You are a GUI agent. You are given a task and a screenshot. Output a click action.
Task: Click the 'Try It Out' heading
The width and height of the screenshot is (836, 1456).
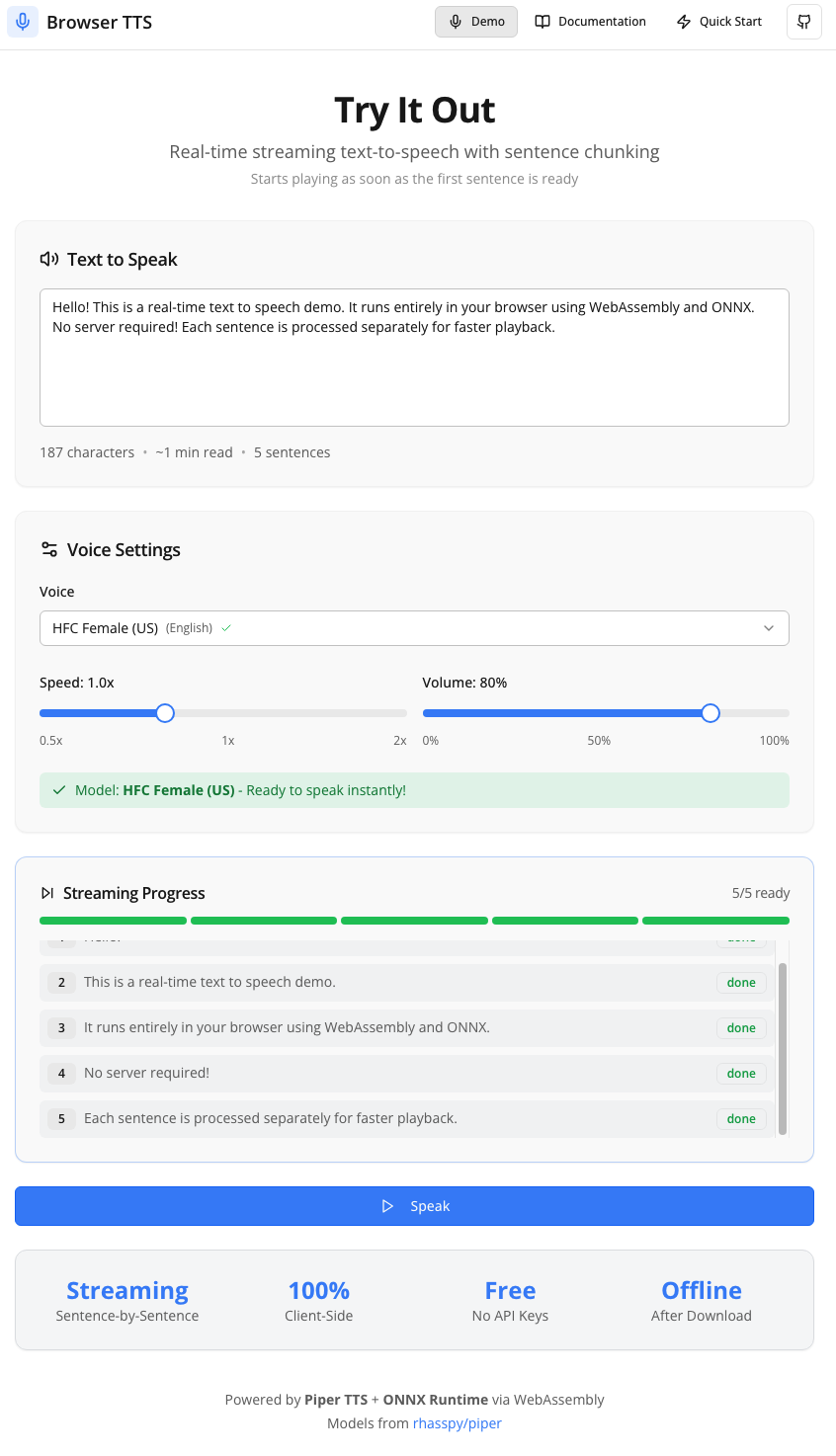click(x=414, y=110)
